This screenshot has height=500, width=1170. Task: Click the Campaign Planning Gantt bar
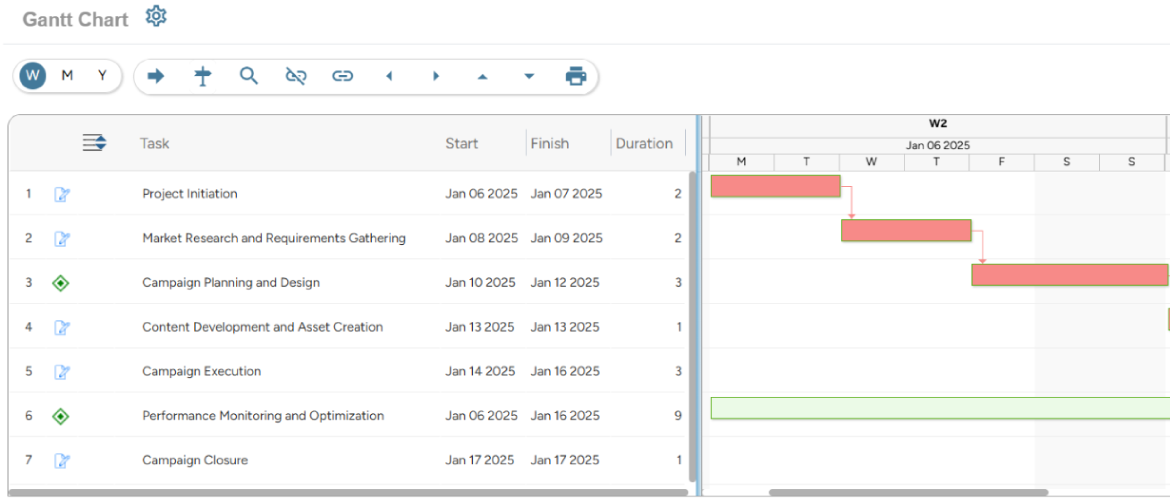[1069, 275]
